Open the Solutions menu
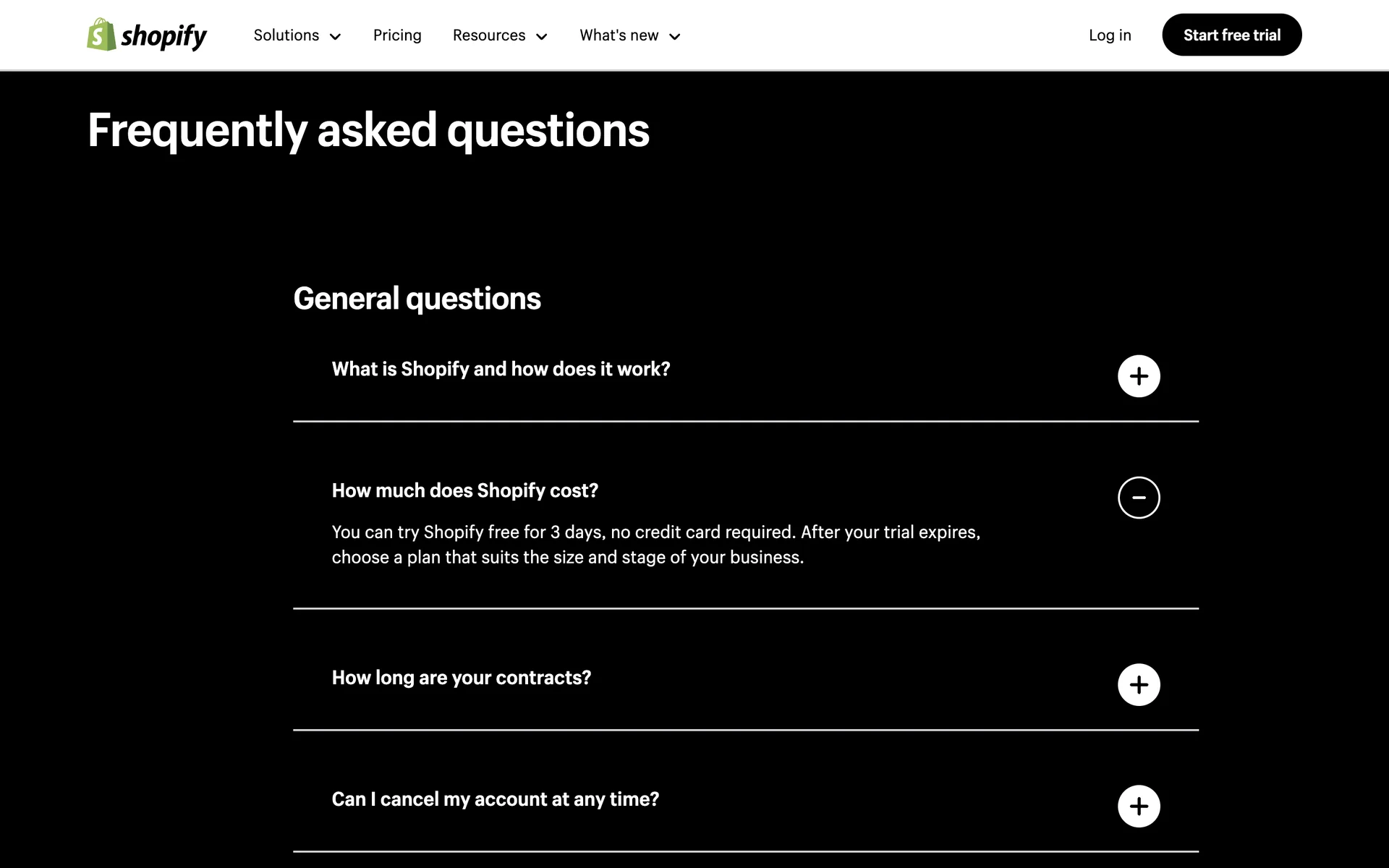The image size is (1389, 868). [x=286, y=35]
